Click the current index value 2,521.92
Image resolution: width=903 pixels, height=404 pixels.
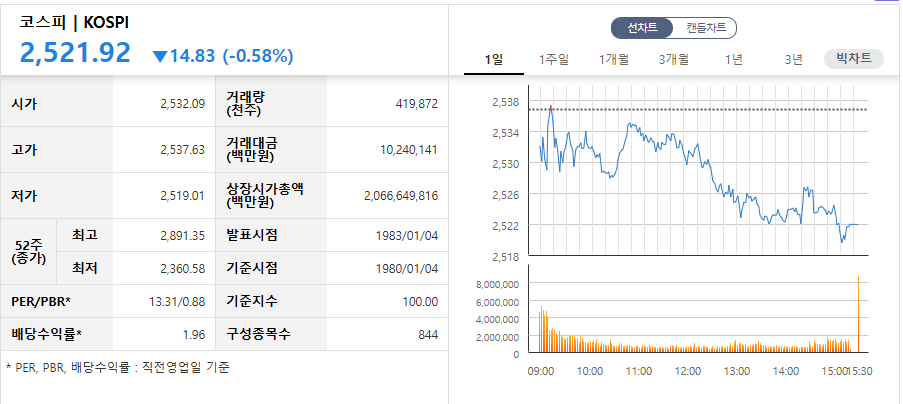[75, 52]
